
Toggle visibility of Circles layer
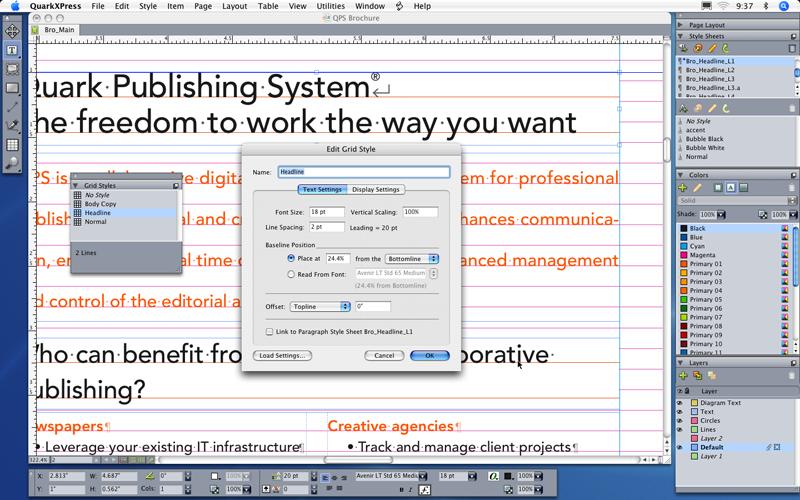click(680, 421)
